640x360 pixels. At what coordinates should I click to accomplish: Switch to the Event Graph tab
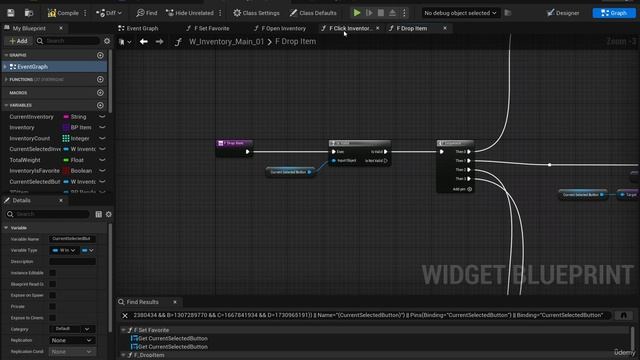pyautogui.click(x=138, y=28)
